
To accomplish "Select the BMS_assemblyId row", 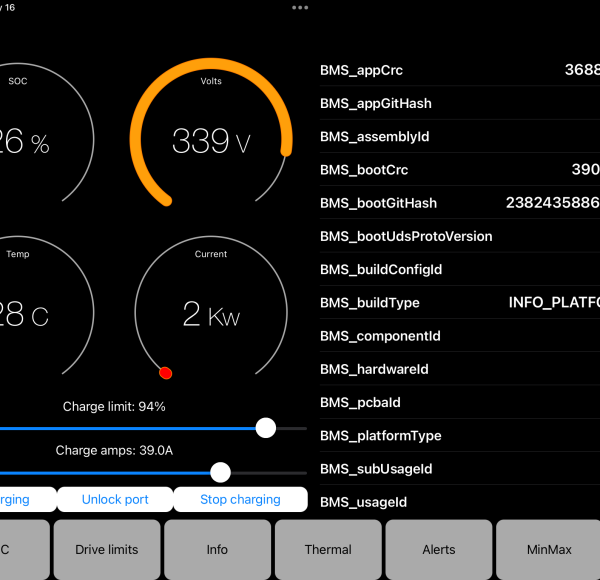I will tap(460, 137).
